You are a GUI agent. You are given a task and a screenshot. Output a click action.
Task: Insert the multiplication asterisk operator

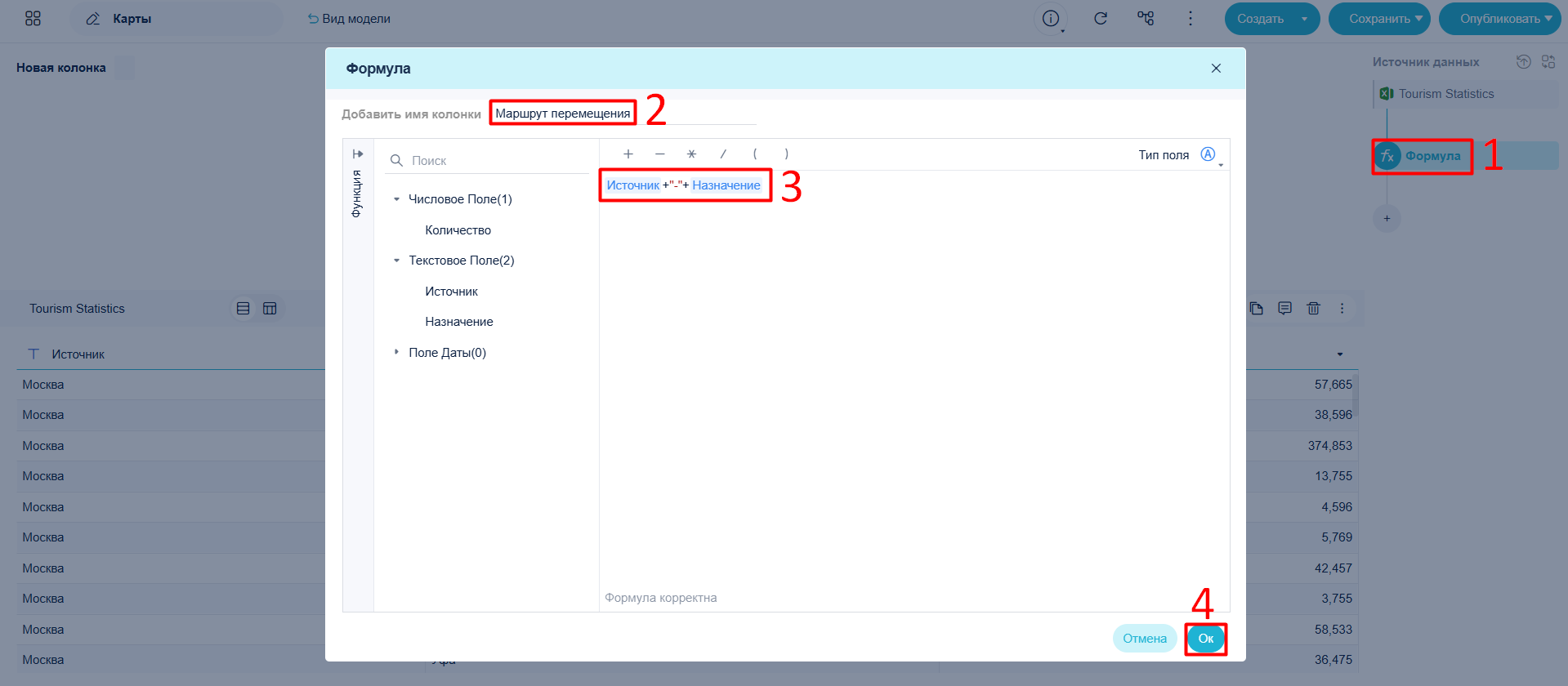[x=691, y=154]
